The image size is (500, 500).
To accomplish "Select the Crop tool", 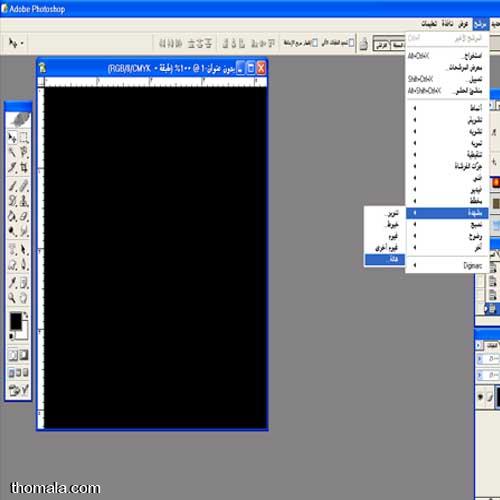I will [24, 167].
